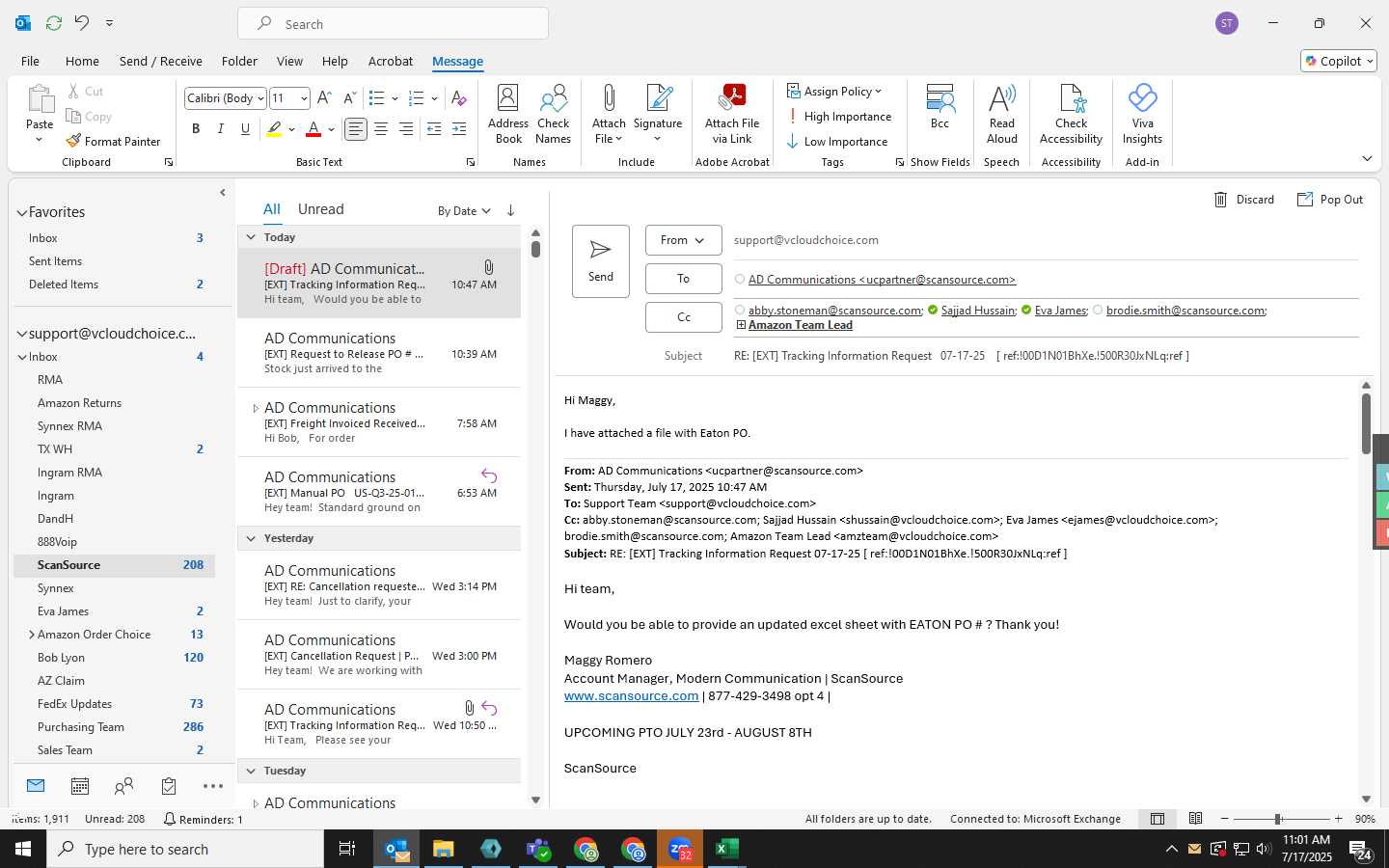Run Check Accessibility
This screenshot has height=868, width=1389.
pos(1071,114)
